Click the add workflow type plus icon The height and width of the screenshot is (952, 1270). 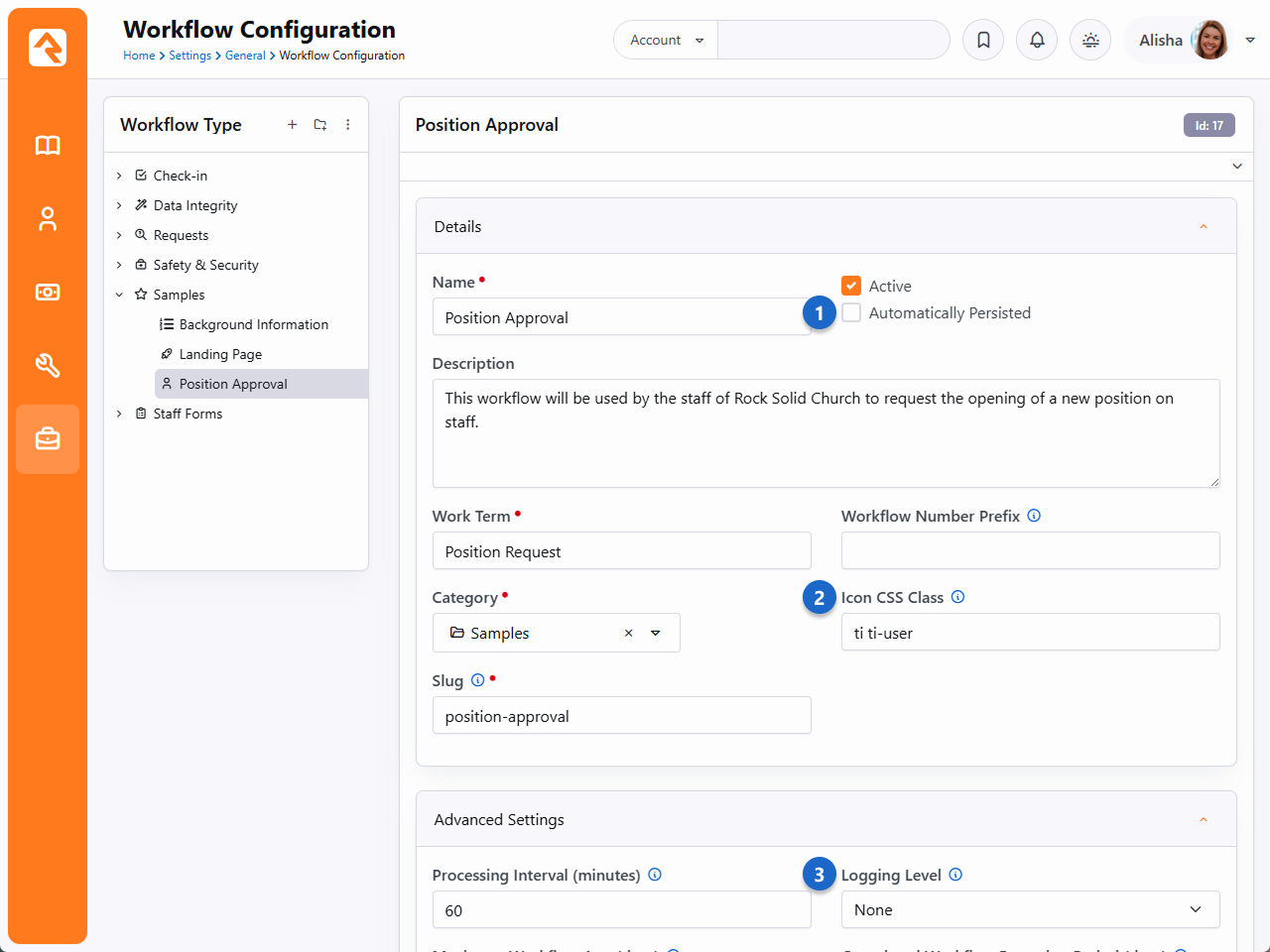click(293, 125)
